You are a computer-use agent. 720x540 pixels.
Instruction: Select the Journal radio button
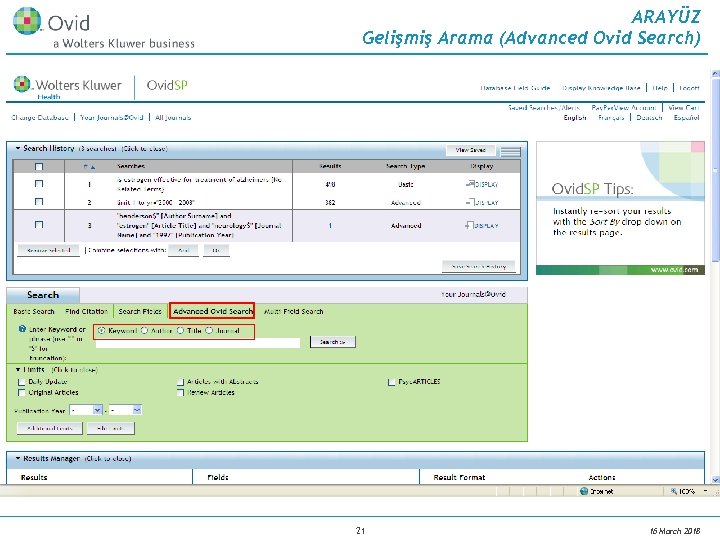coord(209,330)
